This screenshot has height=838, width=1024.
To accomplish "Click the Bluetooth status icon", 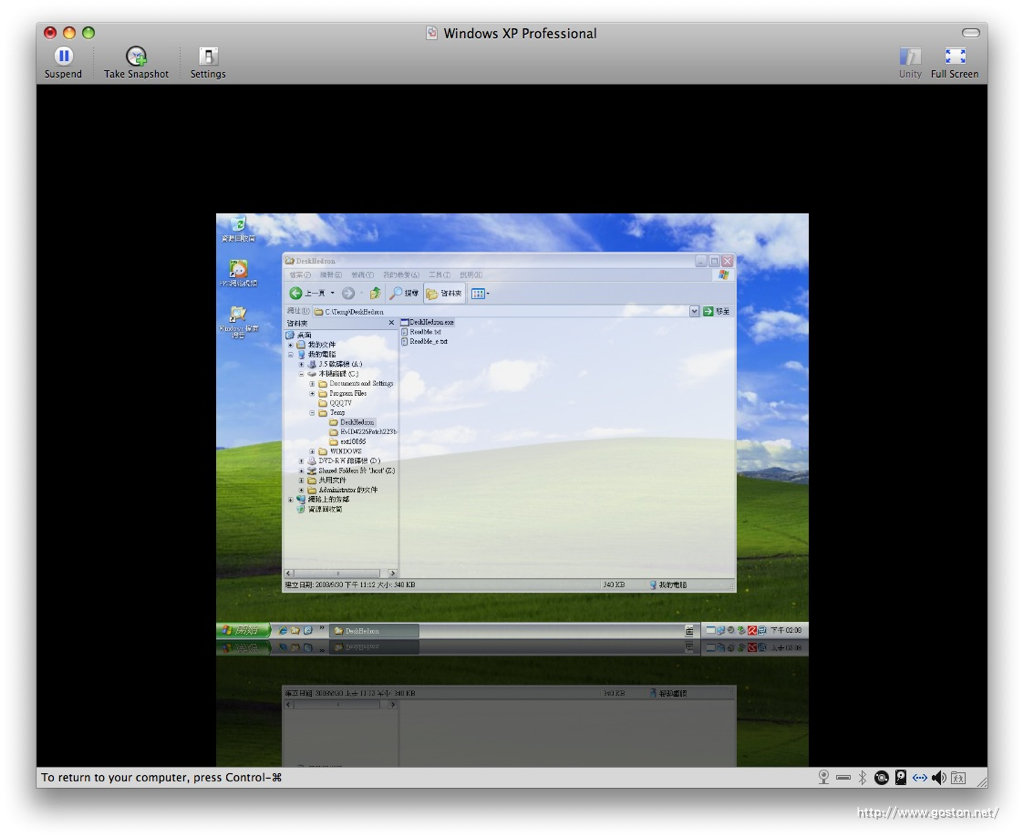I will pos(862,777).
